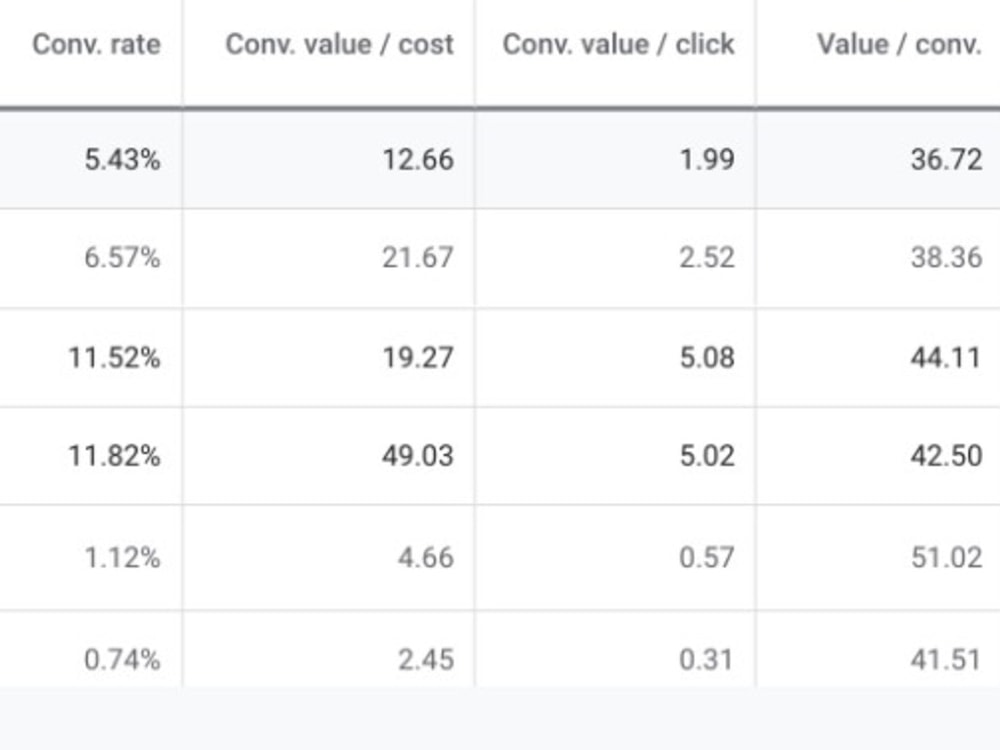The image size is (1000, 750).
Task: Click the 1.99 value per click cell
Action: [x=707, y=159]
